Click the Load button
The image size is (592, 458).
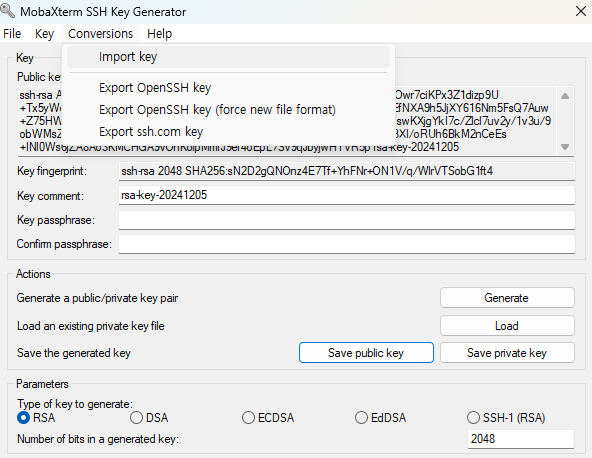[x=507, y=325]
